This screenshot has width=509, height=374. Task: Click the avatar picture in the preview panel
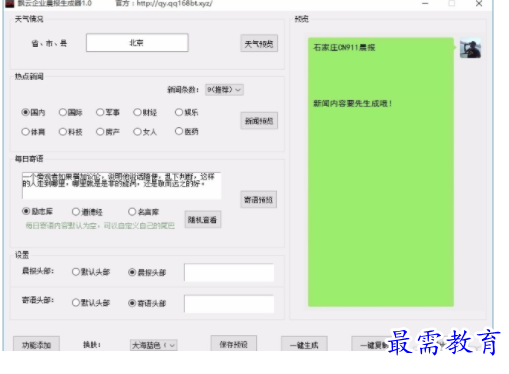(x=470, y=49)
